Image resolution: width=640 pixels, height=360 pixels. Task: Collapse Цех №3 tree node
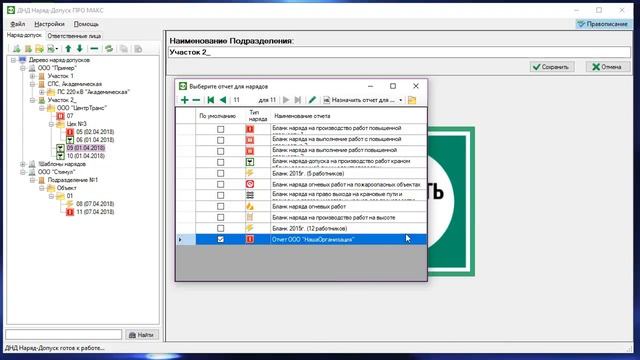51,124
